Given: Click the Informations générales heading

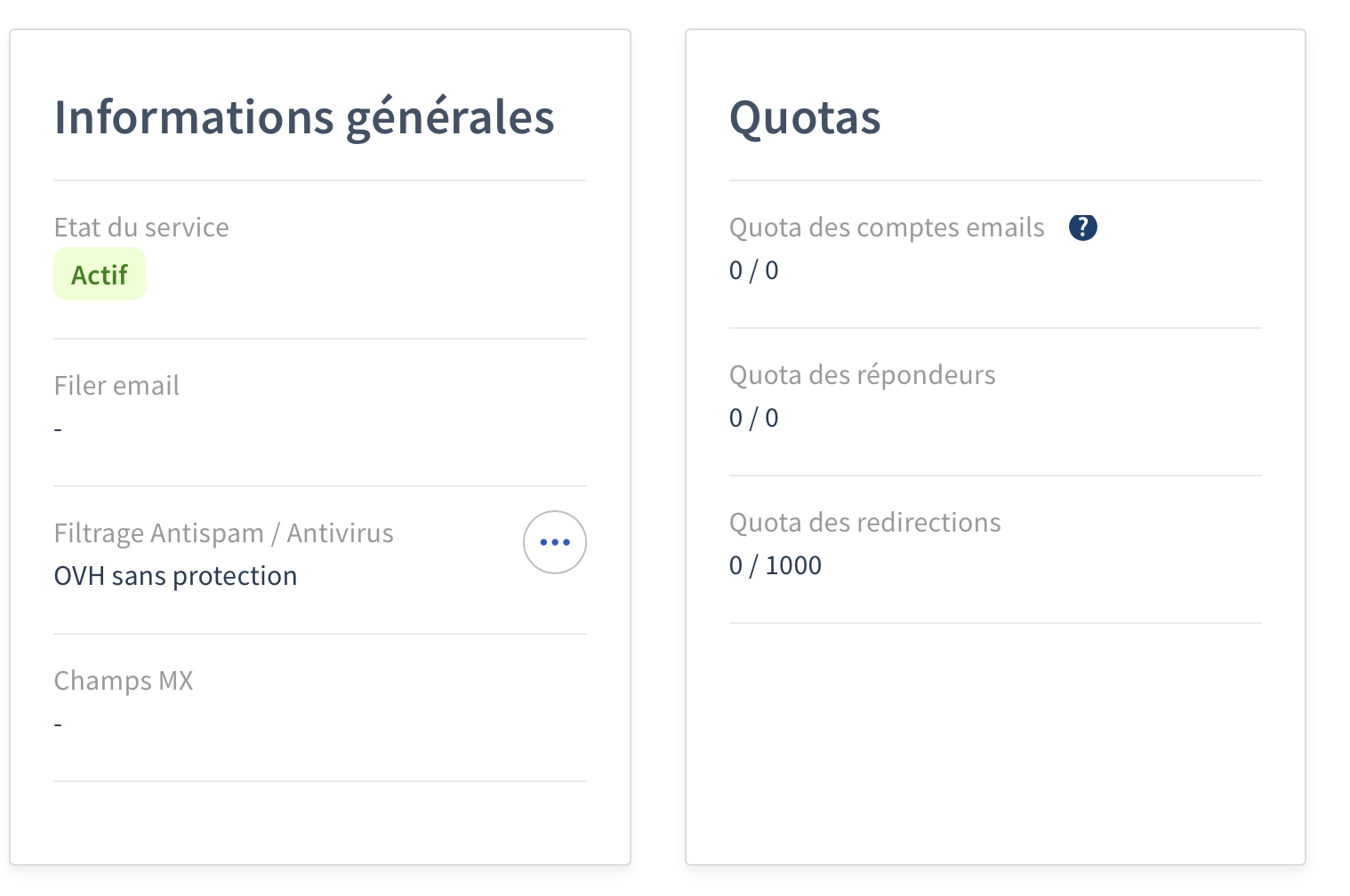Looking at the screenshot, I should tap(304, 117).
